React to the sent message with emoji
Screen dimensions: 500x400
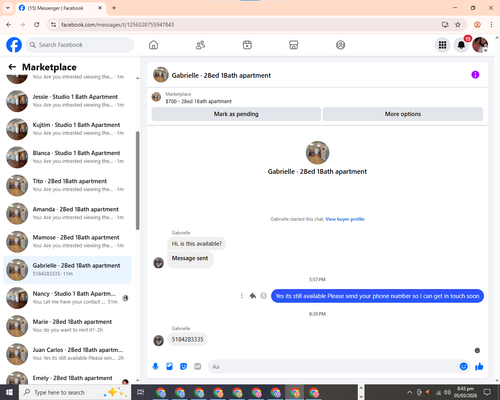(264, 296)
